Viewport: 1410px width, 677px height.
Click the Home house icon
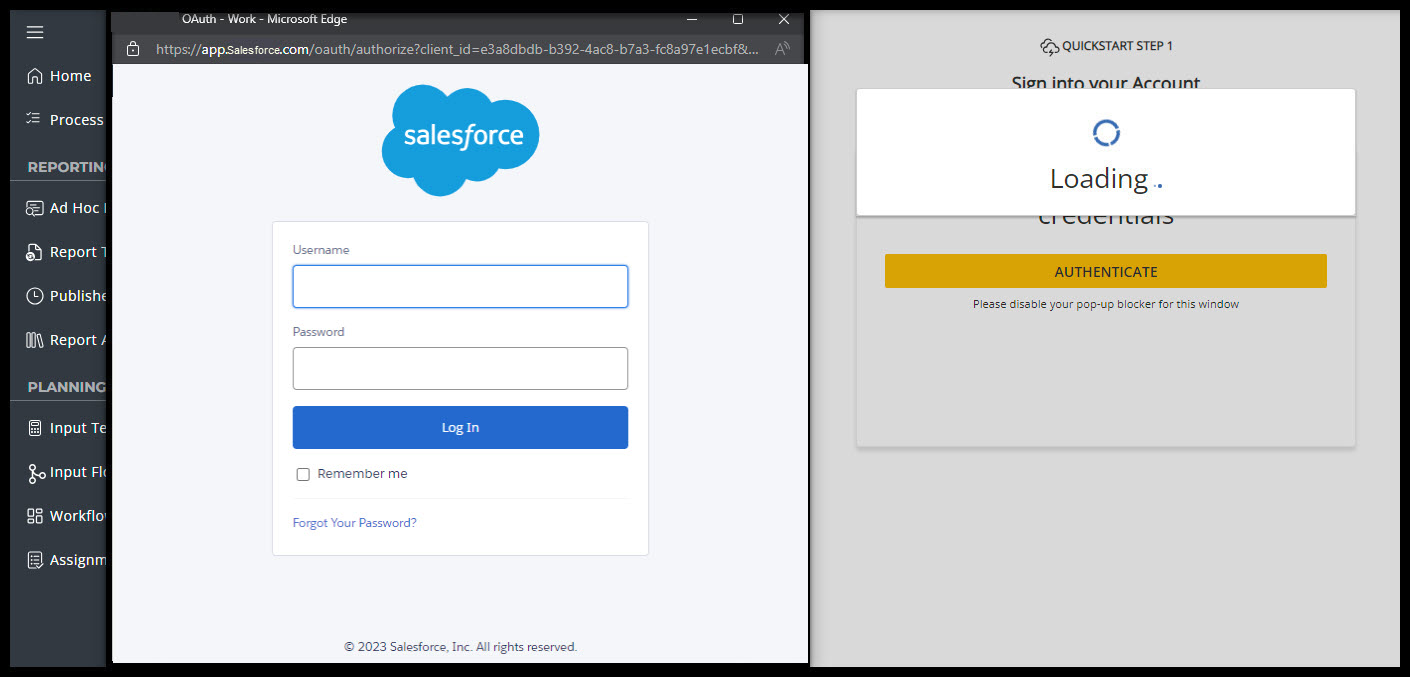pos(35,76)
